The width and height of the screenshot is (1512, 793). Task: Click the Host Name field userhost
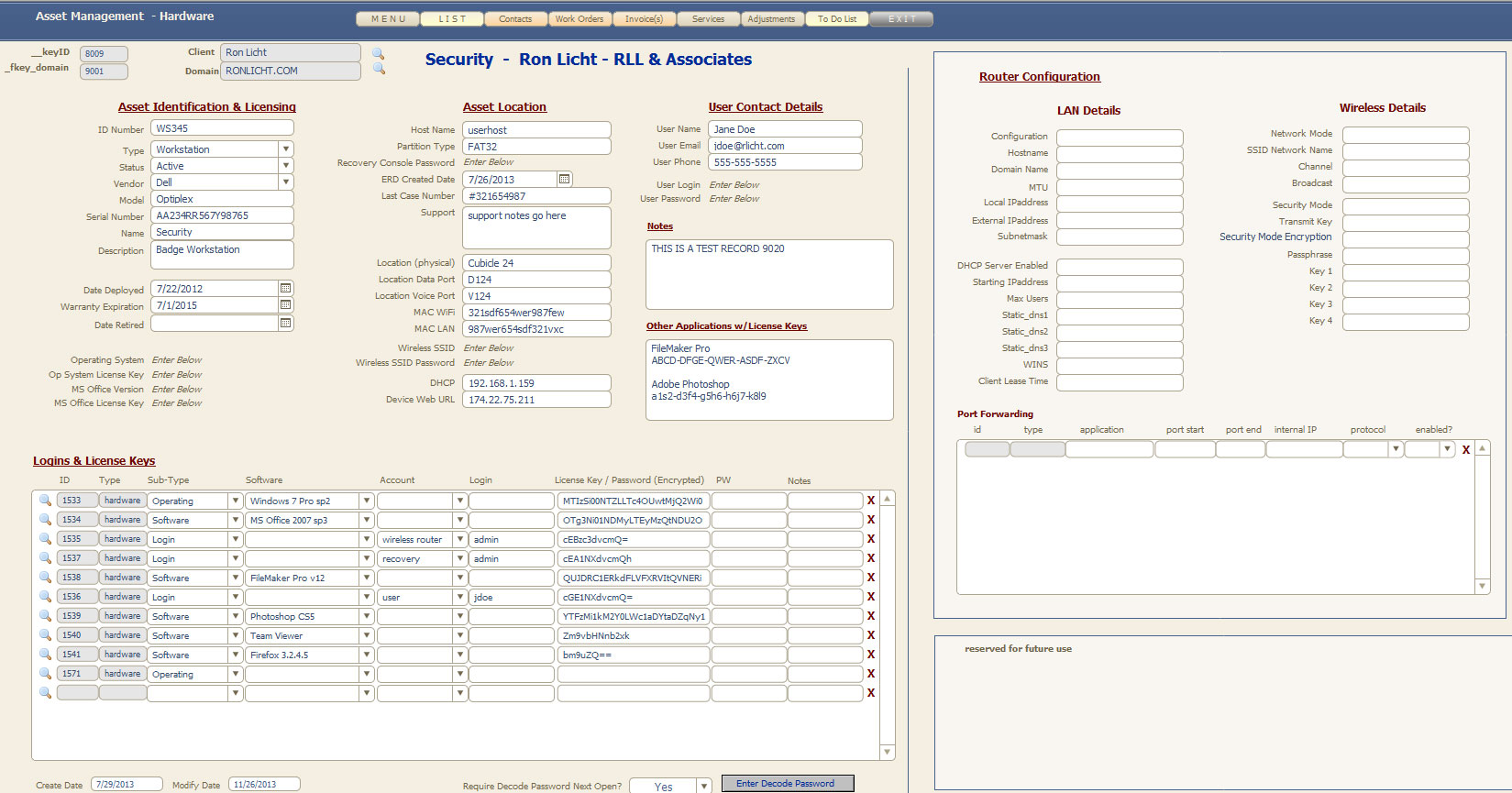pyautogui.click(x=536, y=130)
